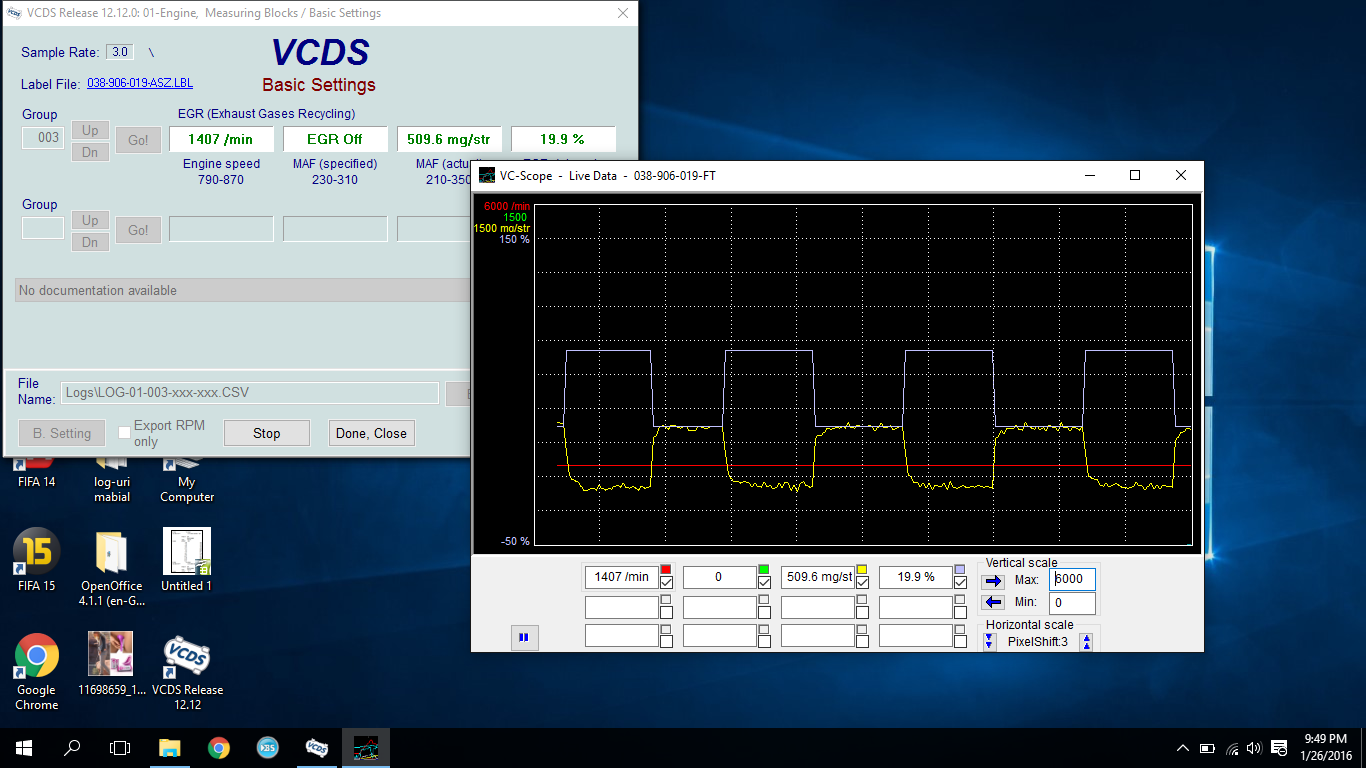Enable the Export RPM only checkbox
Screen dimensions: 1366x768
pos(124,433)
